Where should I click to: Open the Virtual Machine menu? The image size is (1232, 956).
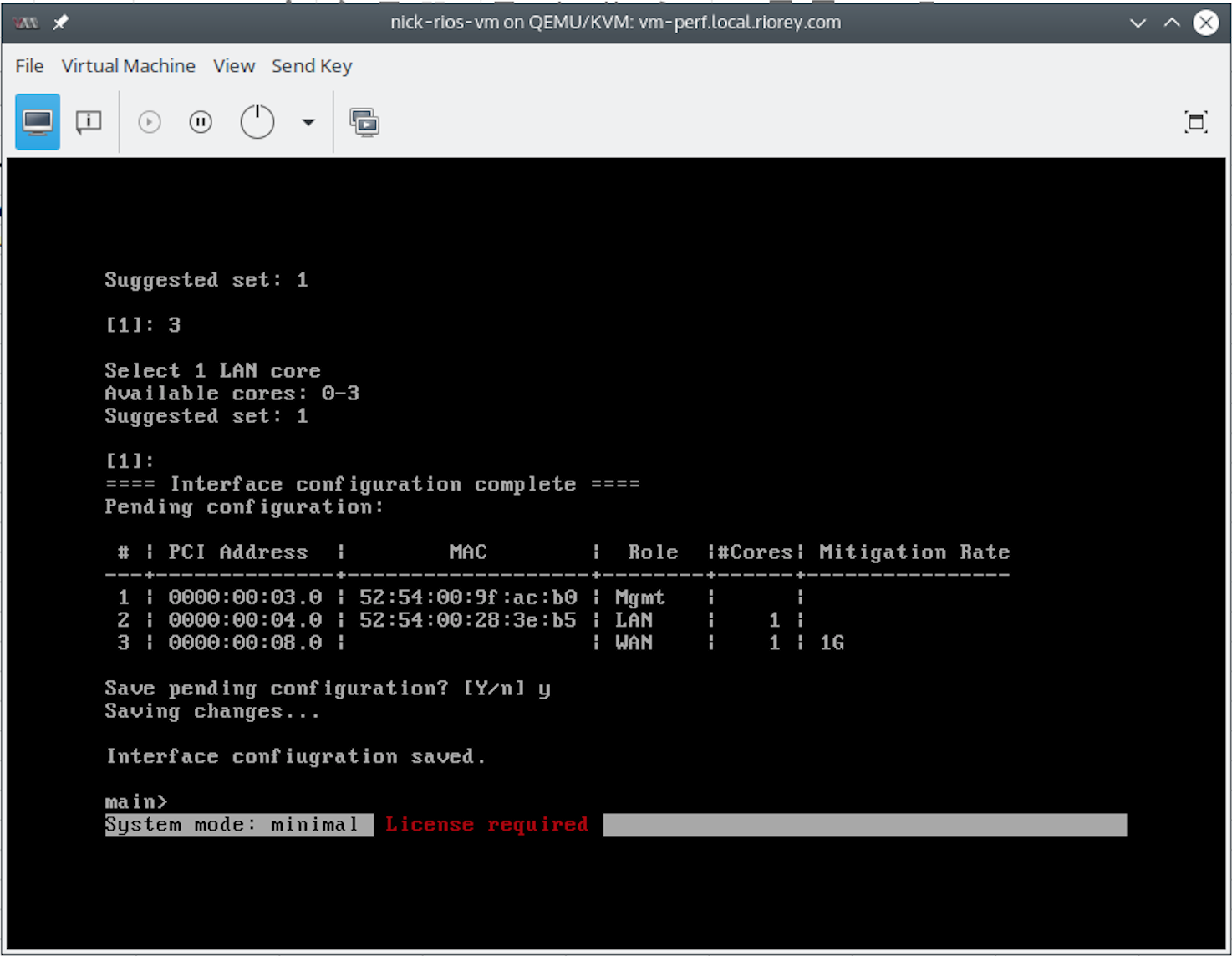tap(128, 66)
